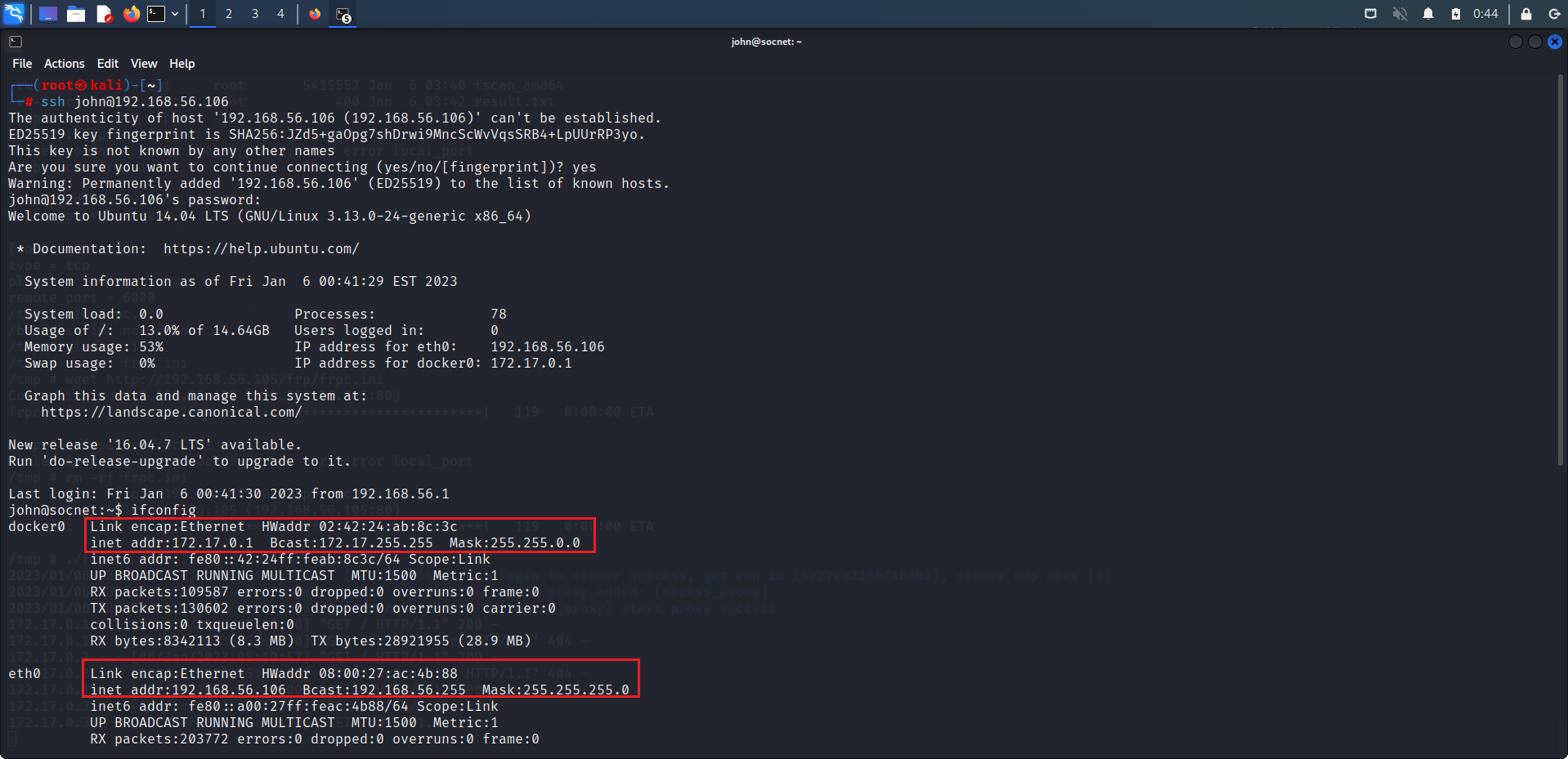1568x759 pixels.
Task: Switch to workspace 3
Action: pos(255,14)
